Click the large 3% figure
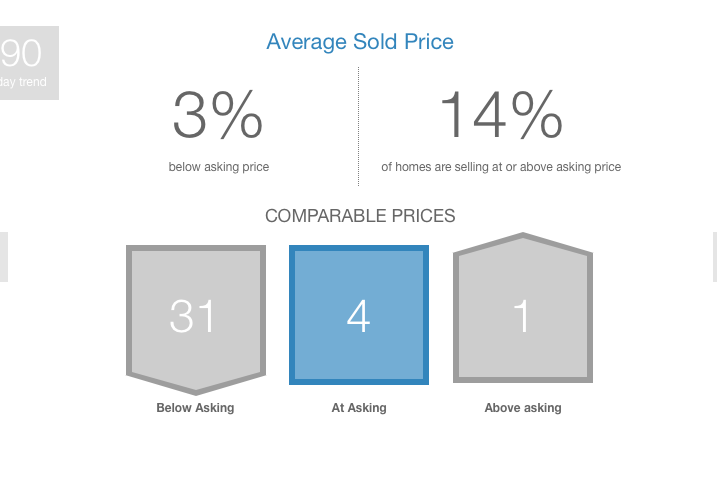 (x=218, y=115)
